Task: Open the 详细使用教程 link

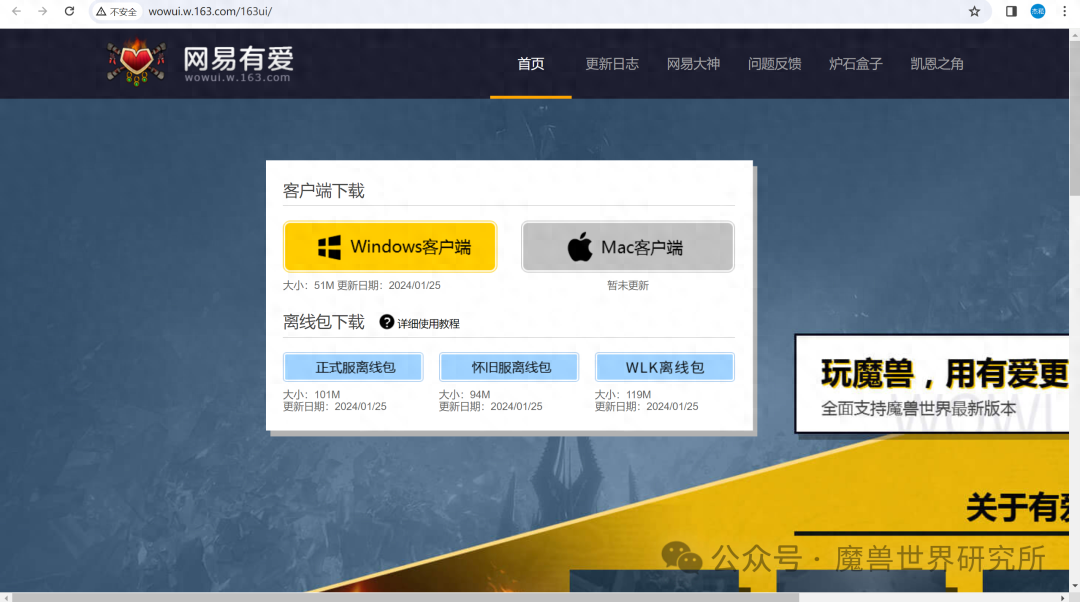Action: [428, 322]
